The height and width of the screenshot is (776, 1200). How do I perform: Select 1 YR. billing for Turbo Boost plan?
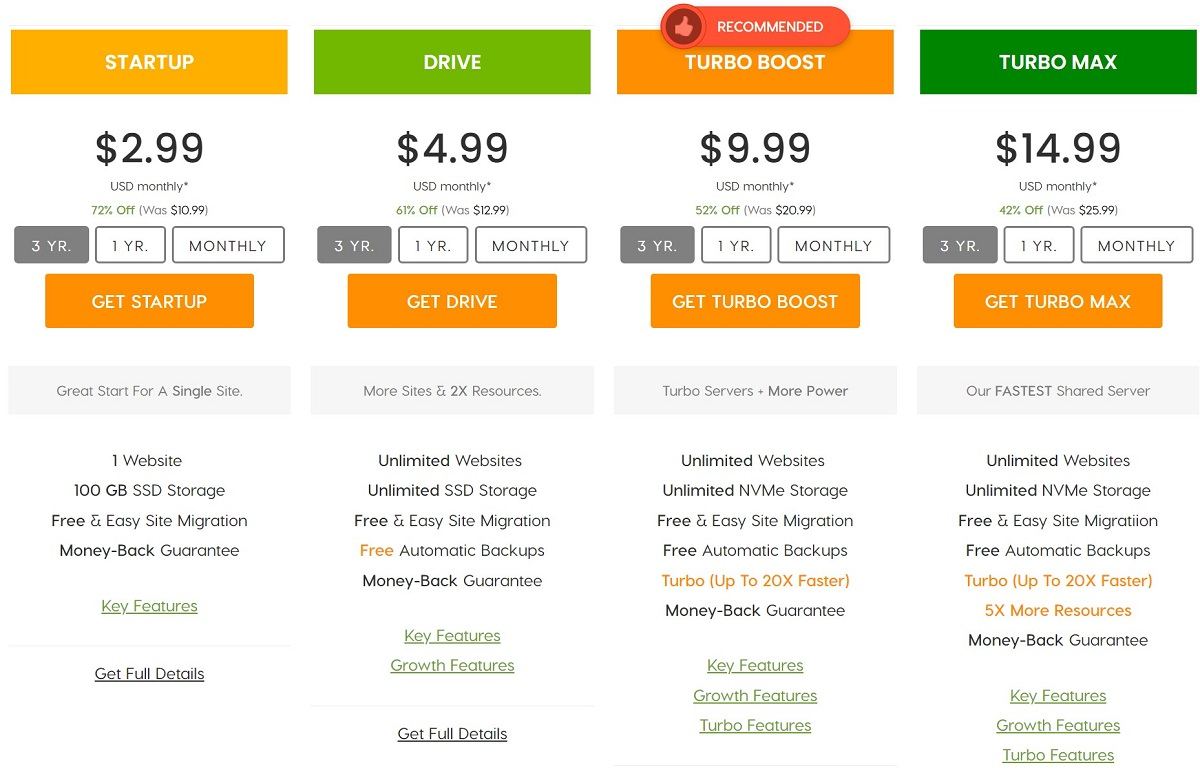736,245
